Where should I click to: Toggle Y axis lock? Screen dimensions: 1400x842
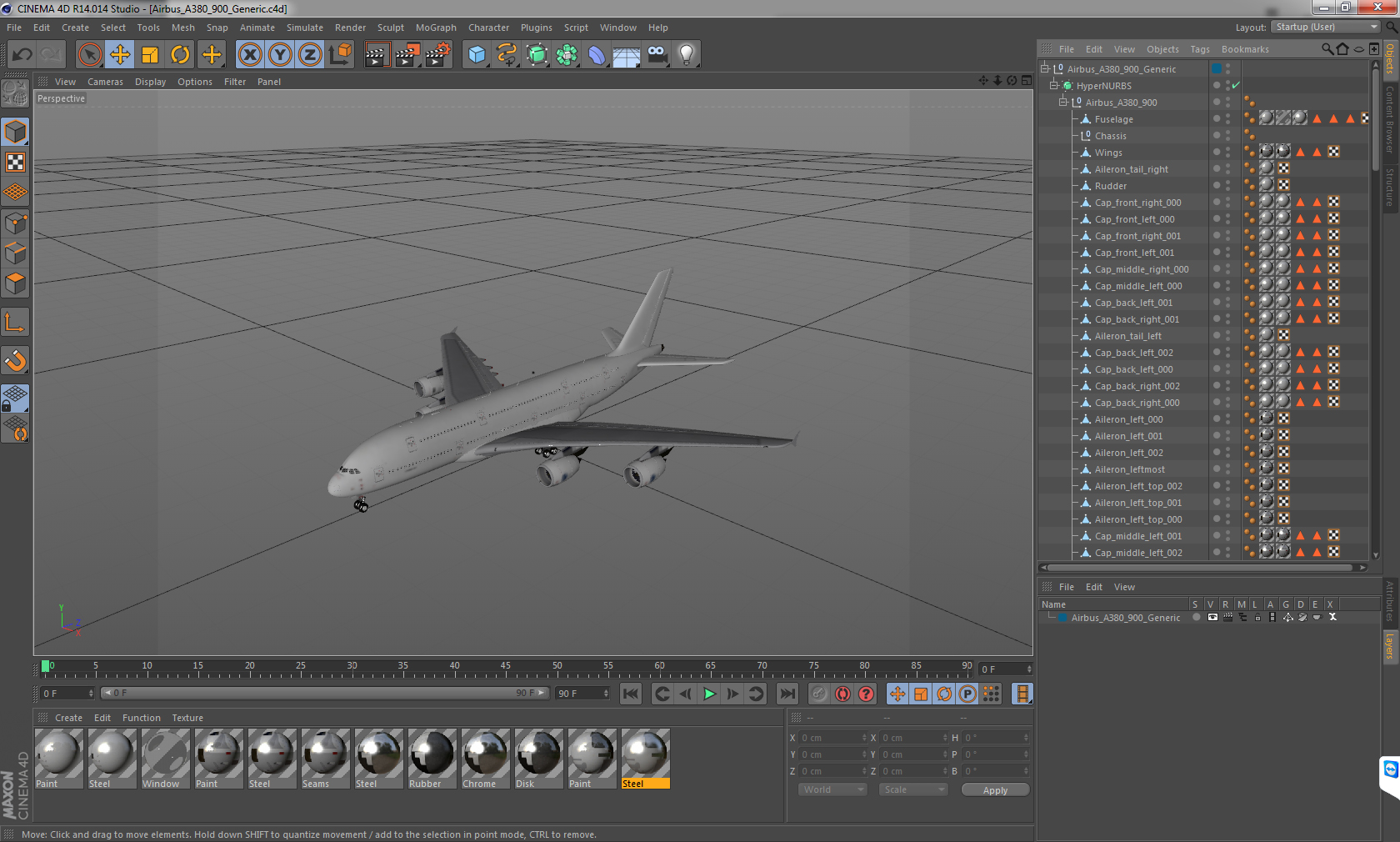(x=280, y=55)
